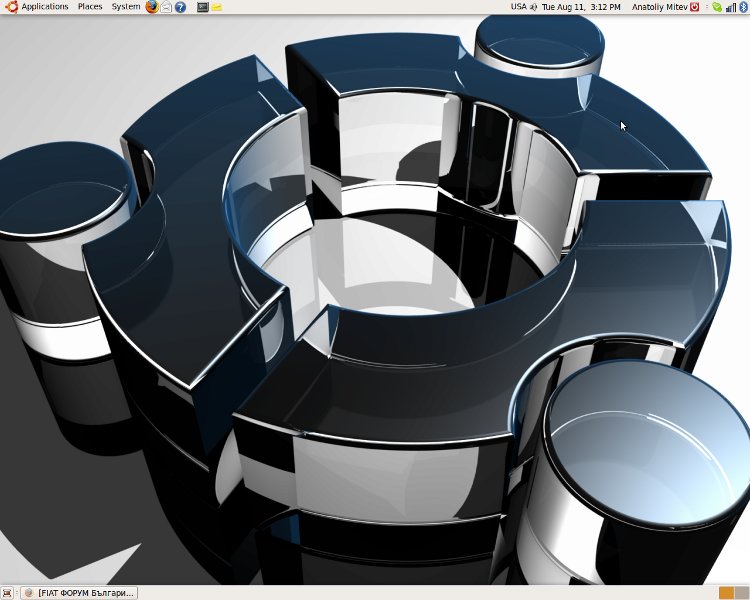Click the yellow notes icon in panel
The width and height of the screenshot is (750, 600).
point(217,7)
